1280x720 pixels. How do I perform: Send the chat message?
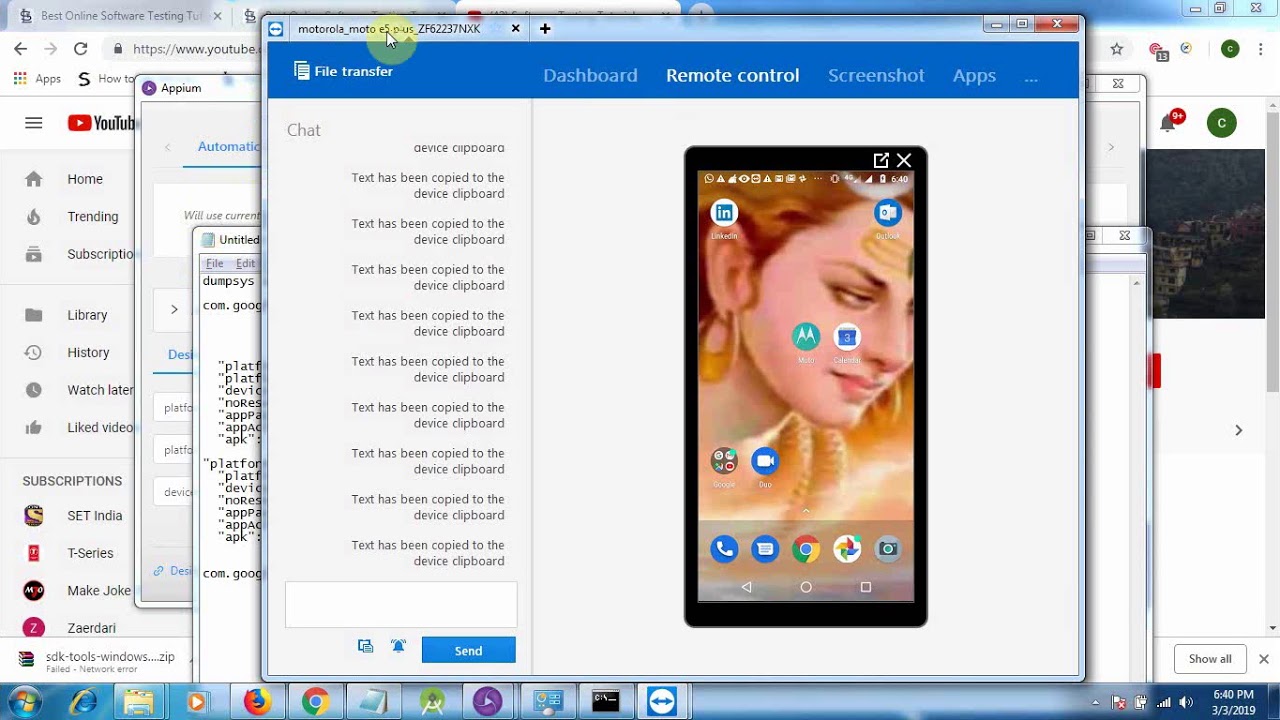tap(468, 650)
